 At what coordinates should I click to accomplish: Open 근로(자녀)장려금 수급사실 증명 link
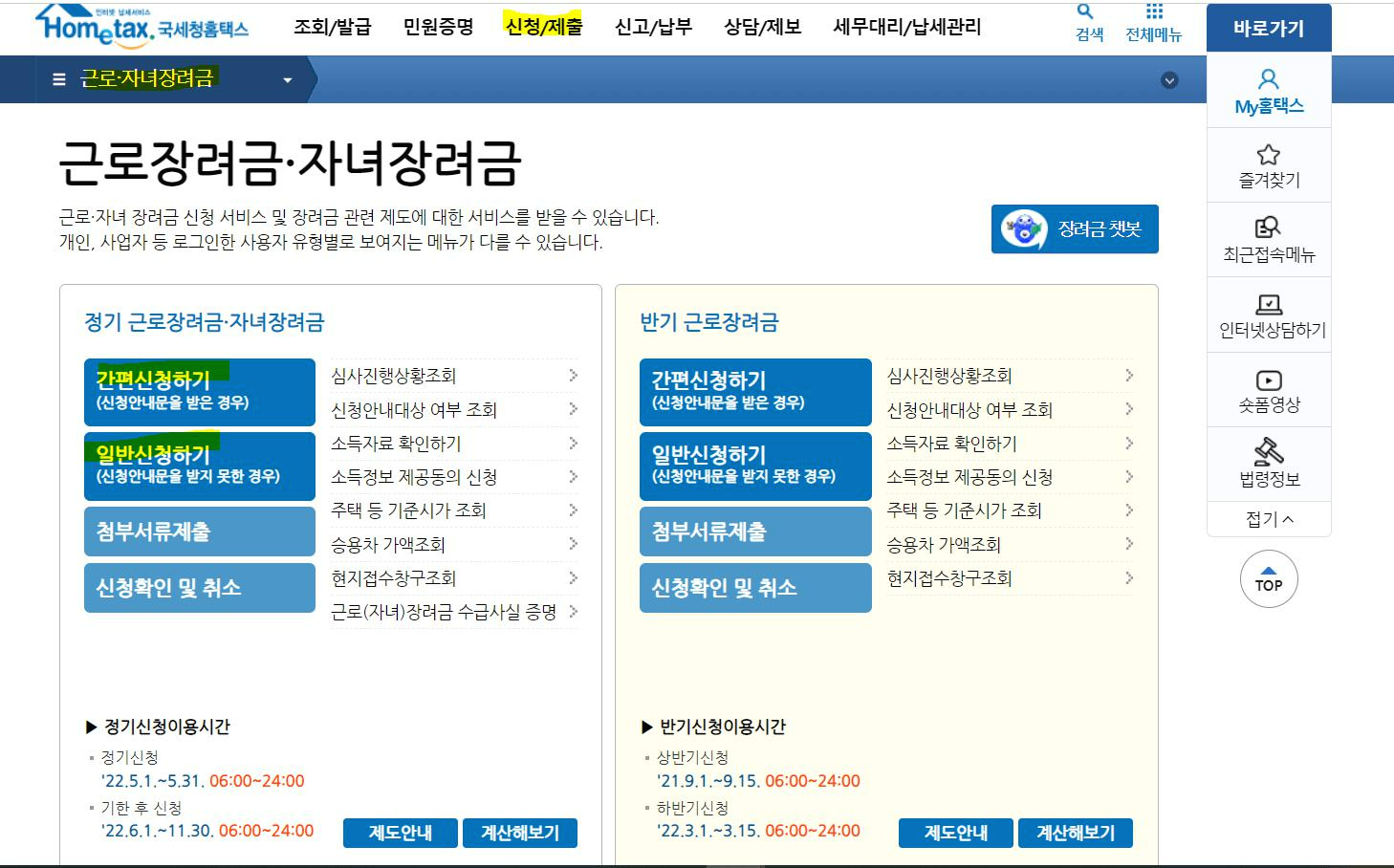pyautogui.click(x=454, y=612)
